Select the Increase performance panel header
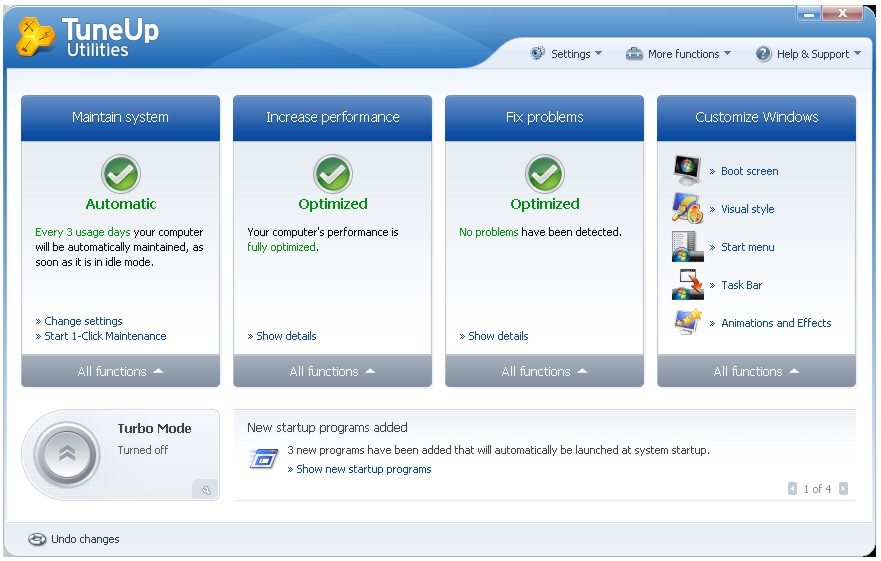 (333, 117)
